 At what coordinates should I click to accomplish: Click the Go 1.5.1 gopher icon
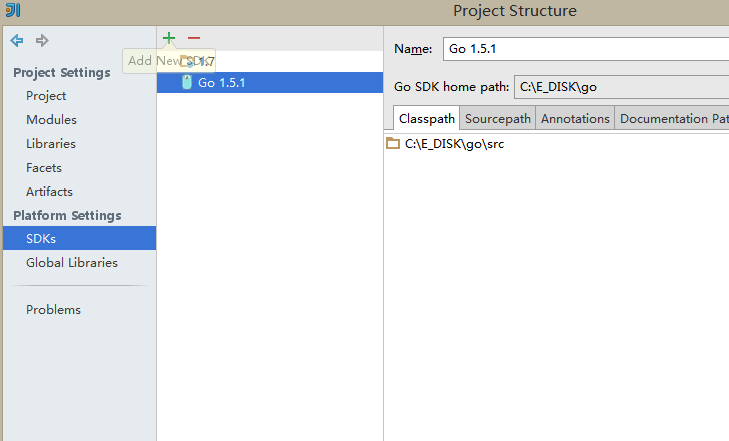[186, 82]
